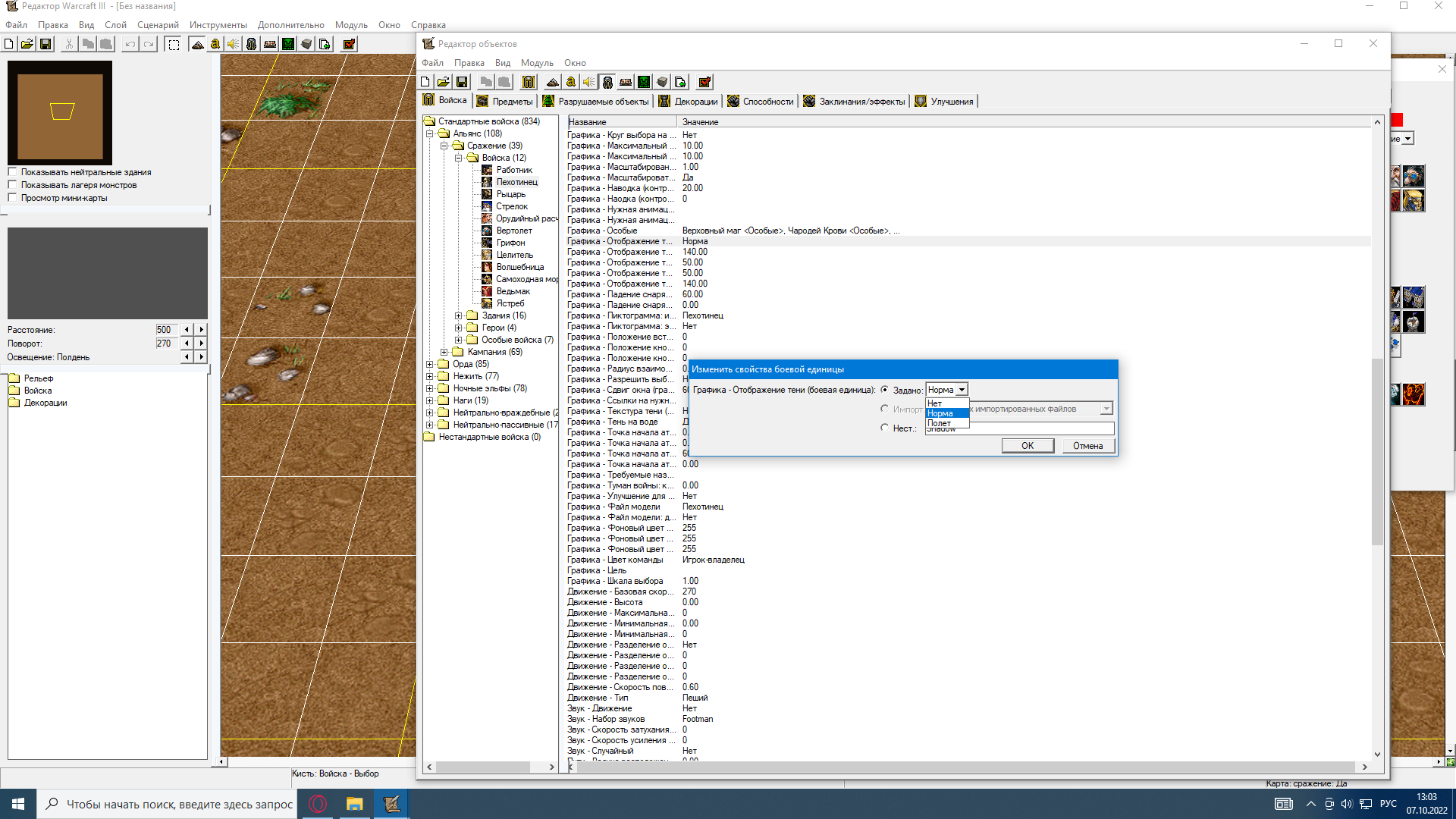
Task: Open the 'Модуль' menu in the Object Editor
Action: pyautogui.click(x=537, y=63)
